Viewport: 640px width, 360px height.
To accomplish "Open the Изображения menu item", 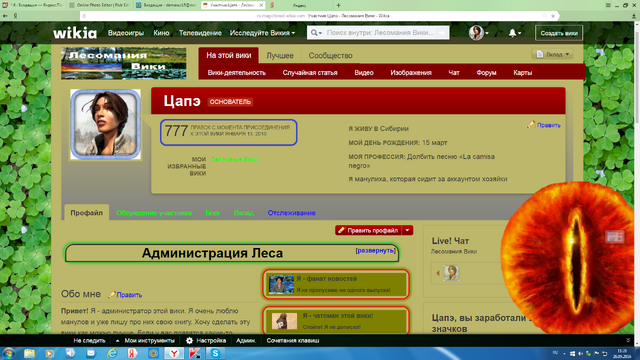I will (411, 73).
